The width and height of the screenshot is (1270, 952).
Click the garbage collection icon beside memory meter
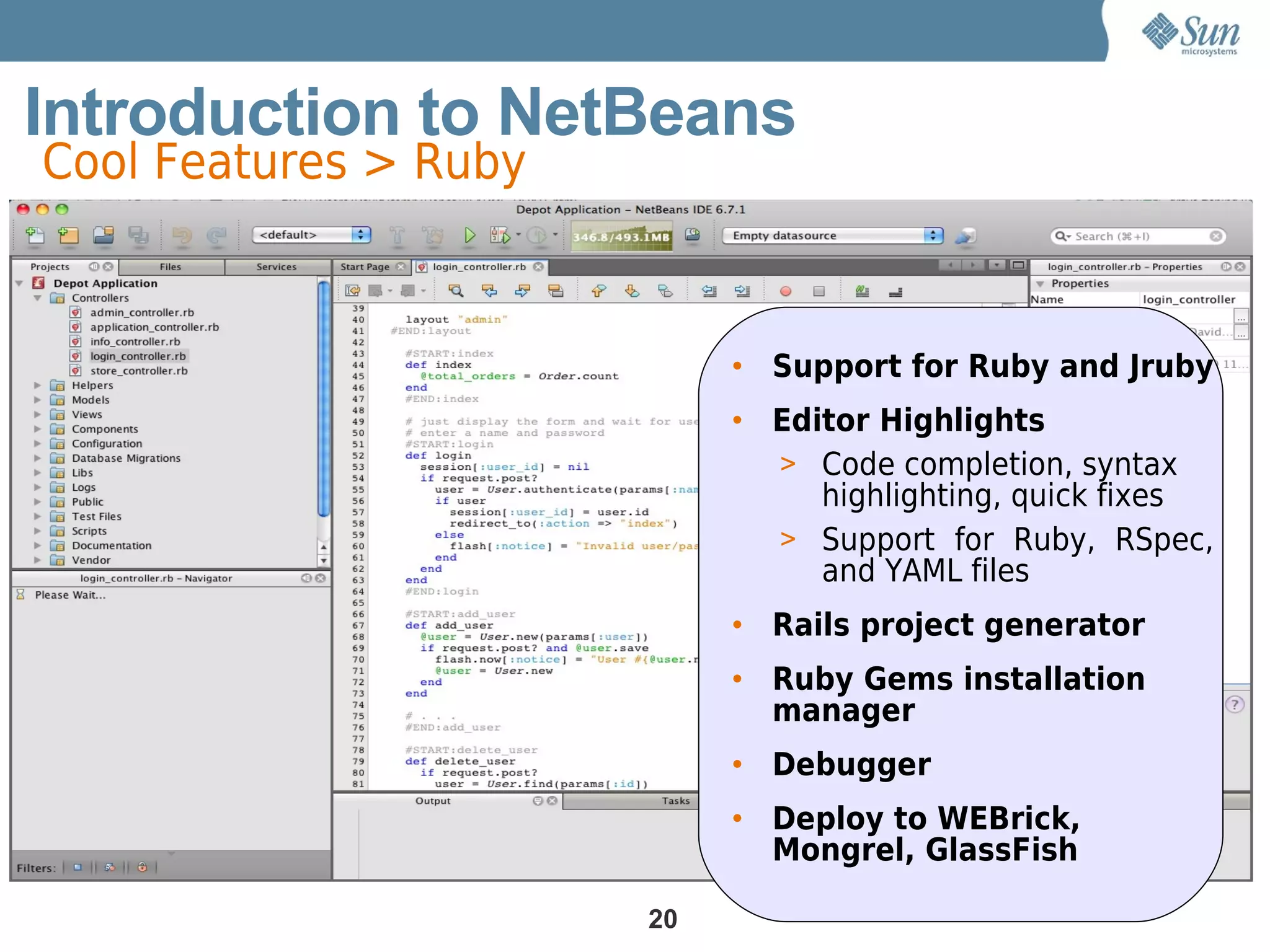coord(692,235)
